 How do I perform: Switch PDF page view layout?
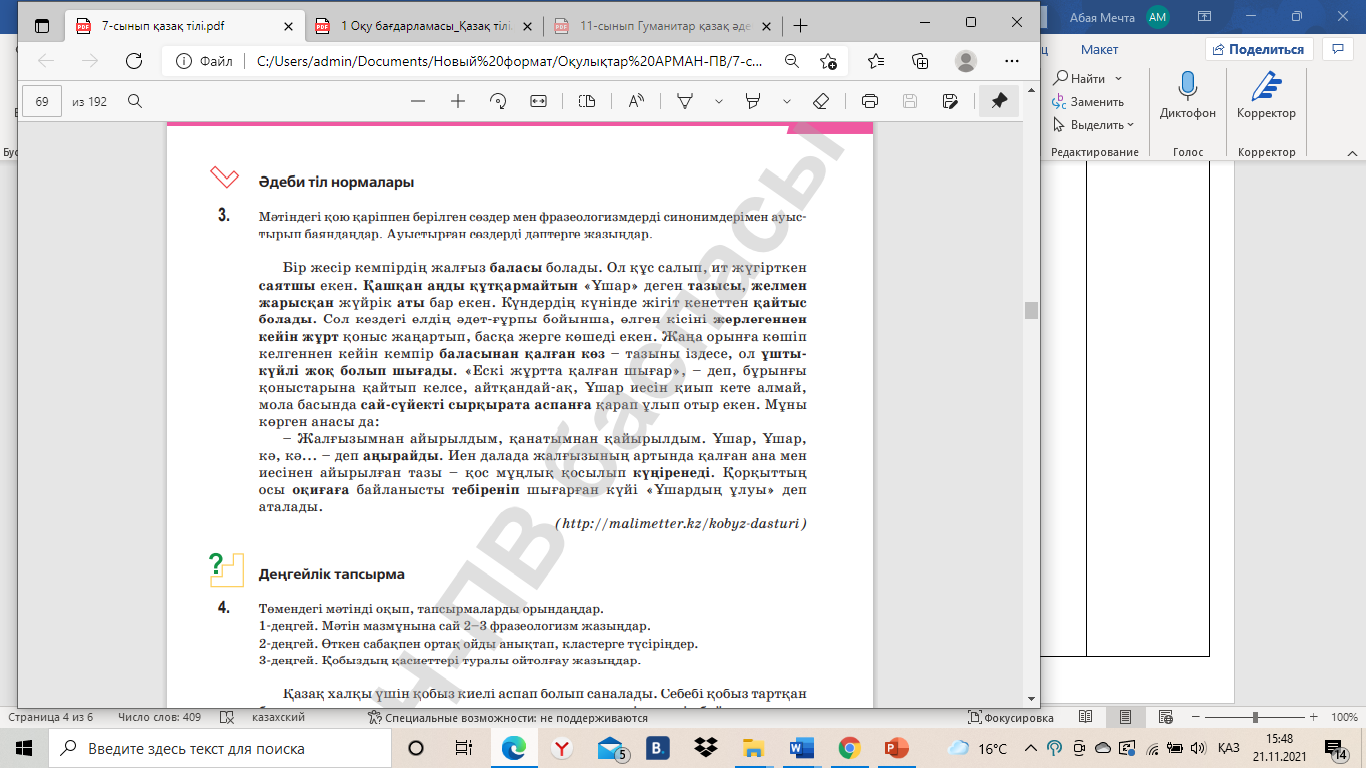[x=587, y=101]
